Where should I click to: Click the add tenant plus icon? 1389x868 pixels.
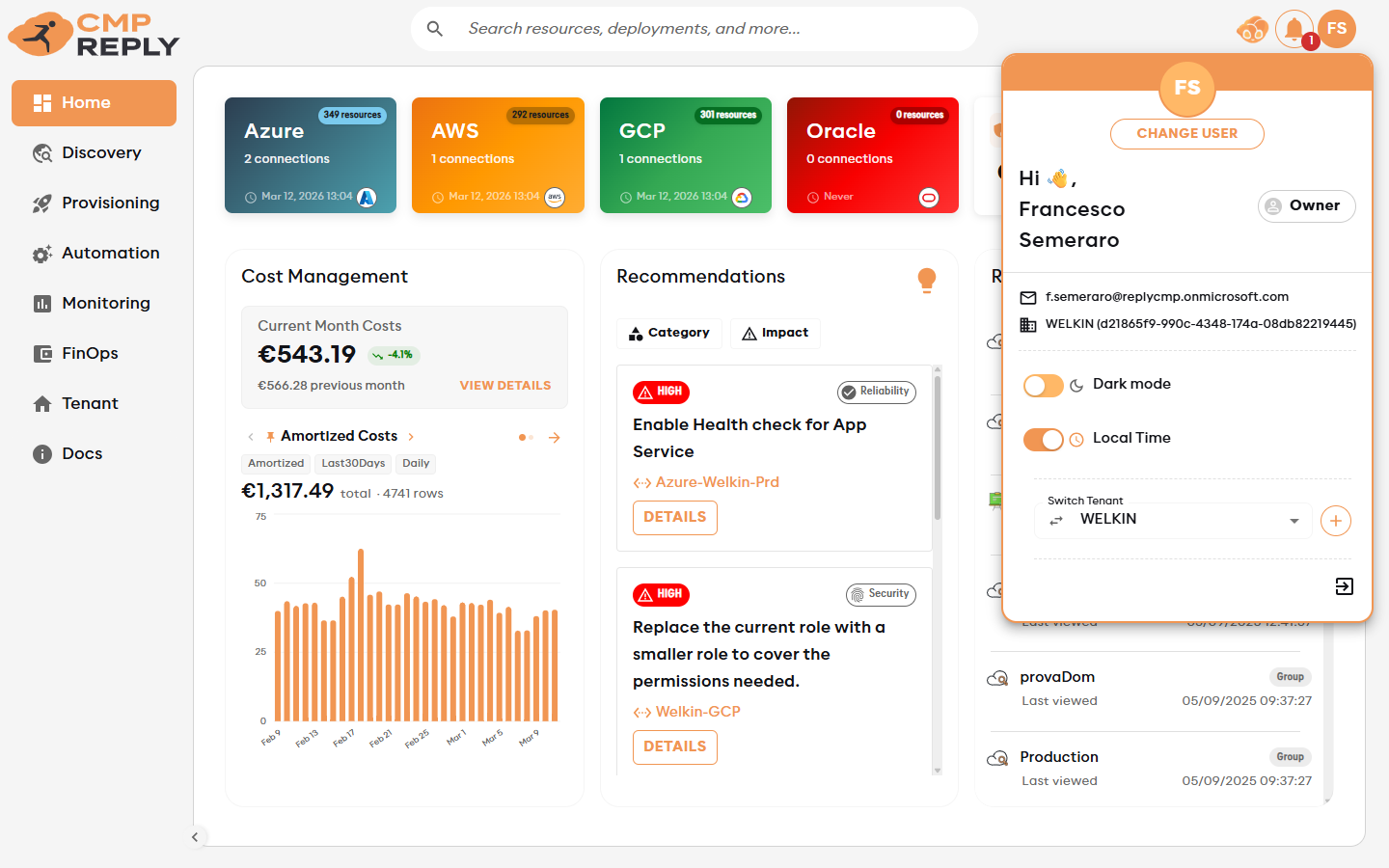coord(1335,521)
